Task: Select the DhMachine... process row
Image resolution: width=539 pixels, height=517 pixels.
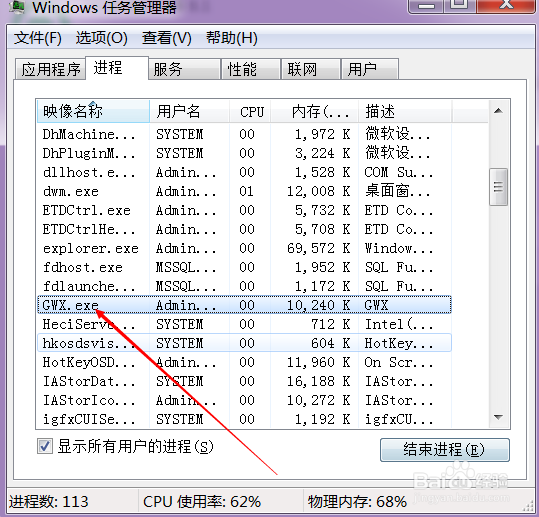Action: [x=244, y=134]
